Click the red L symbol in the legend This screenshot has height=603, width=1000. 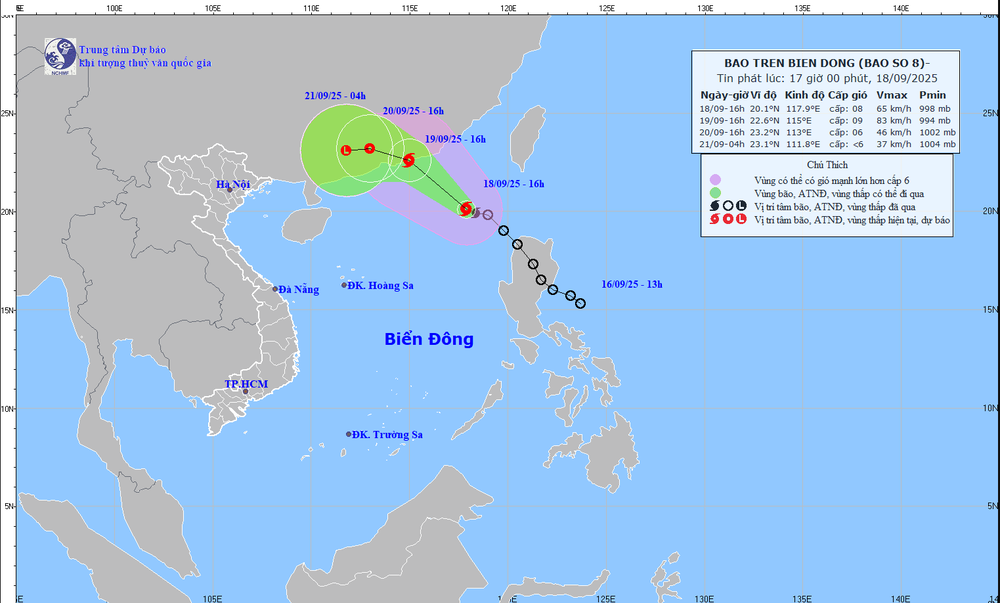[x=741, y=219]
